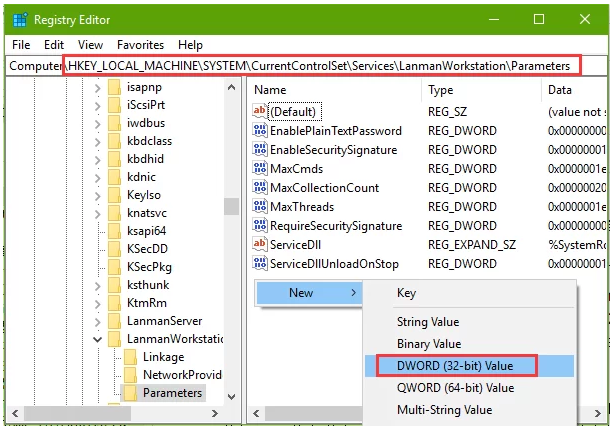
Task: Maximize the Registry Editor window
Action: [x=539, y=19]
